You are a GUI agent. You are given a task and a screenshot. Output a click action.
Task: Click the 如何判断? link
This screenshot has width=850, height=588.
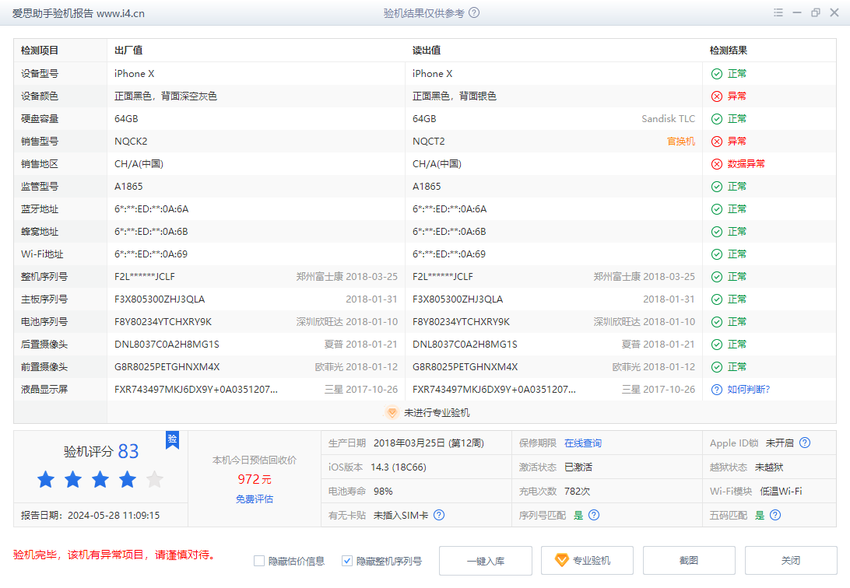(749, 390)
